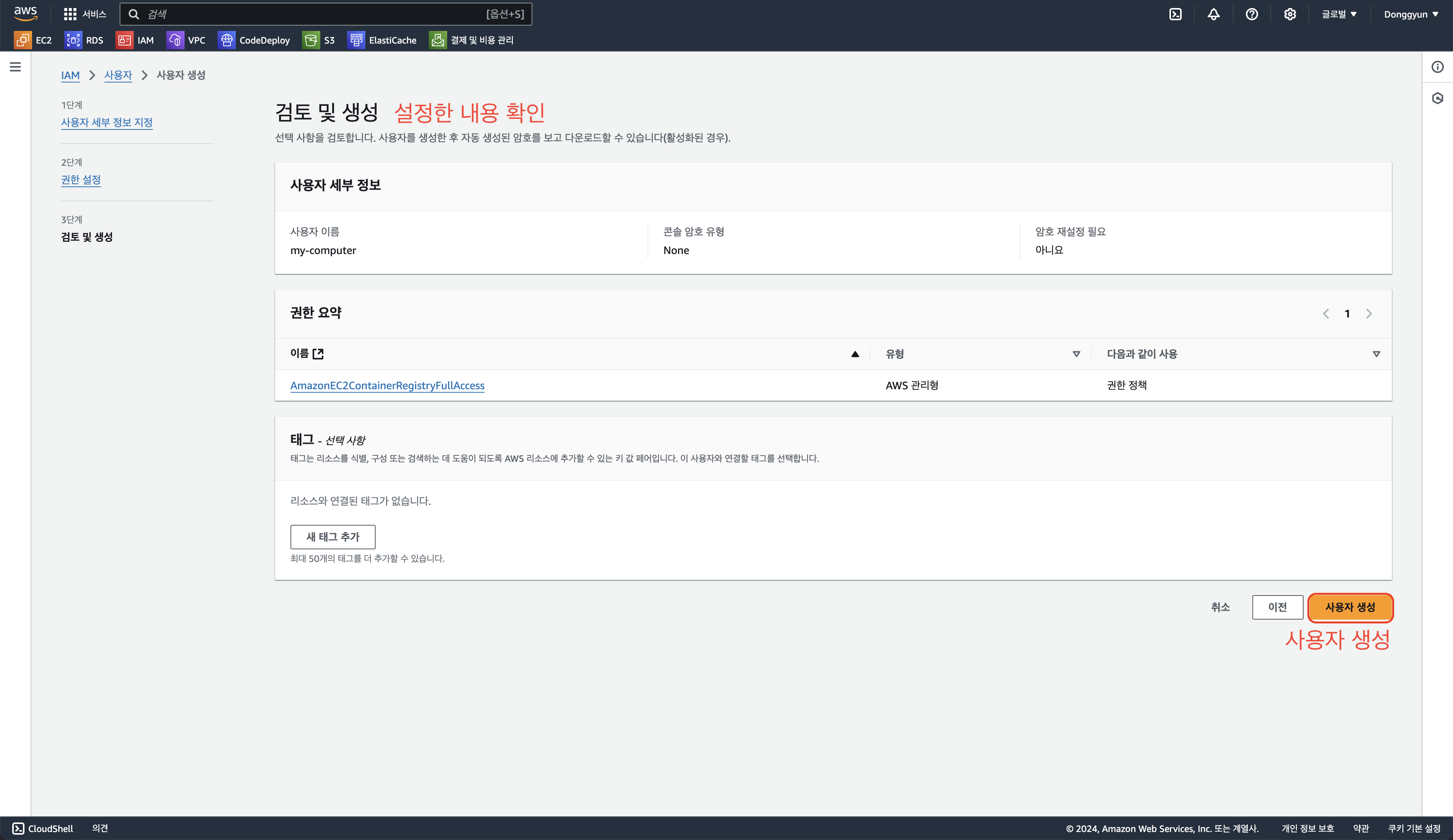1453x840 pixels.
Task: Go back to step 권한 설정
Action: (81, 180)
